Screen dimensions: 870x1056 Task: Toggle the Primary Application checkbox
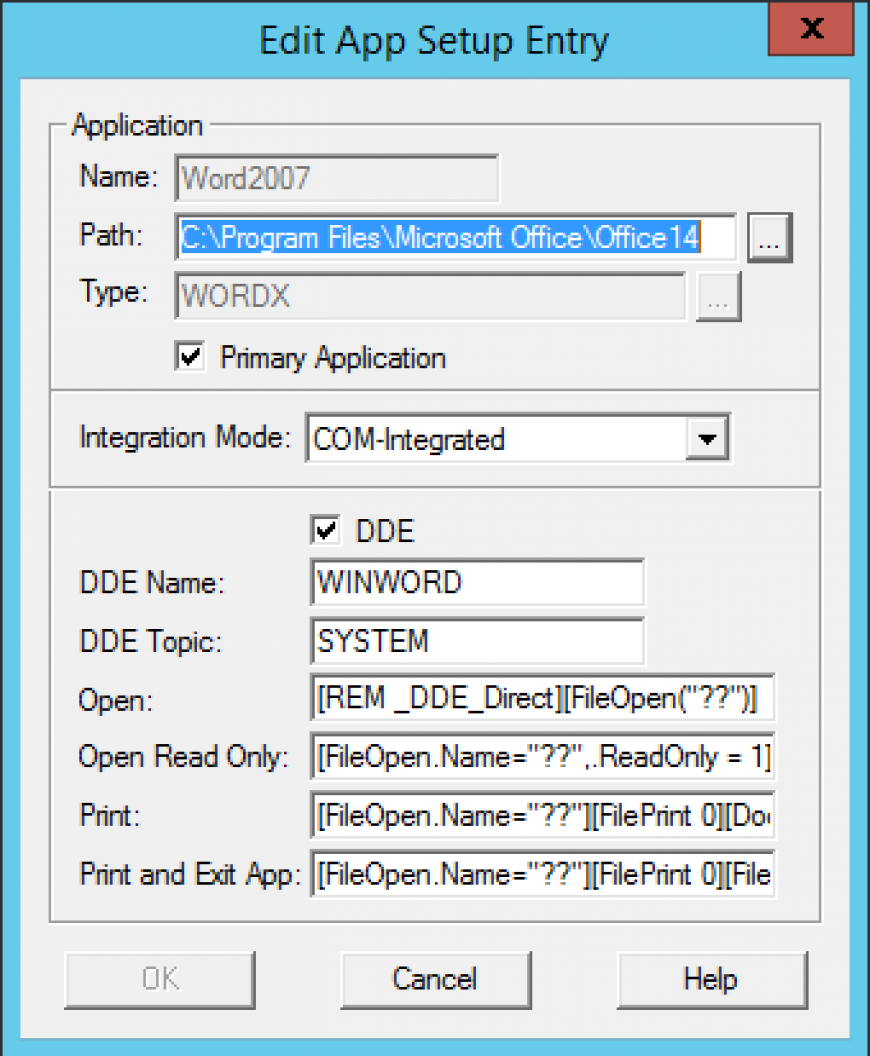coord(189,357)
